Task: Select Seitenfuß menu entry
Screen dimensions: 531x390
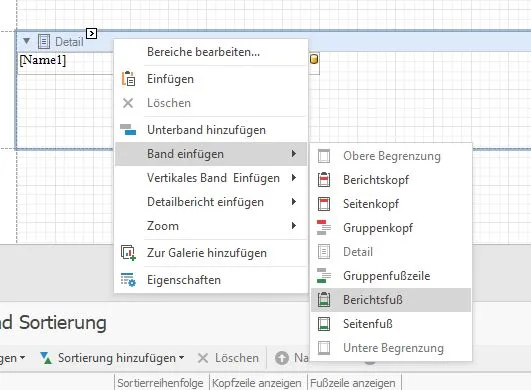Action: pos(391,324)
